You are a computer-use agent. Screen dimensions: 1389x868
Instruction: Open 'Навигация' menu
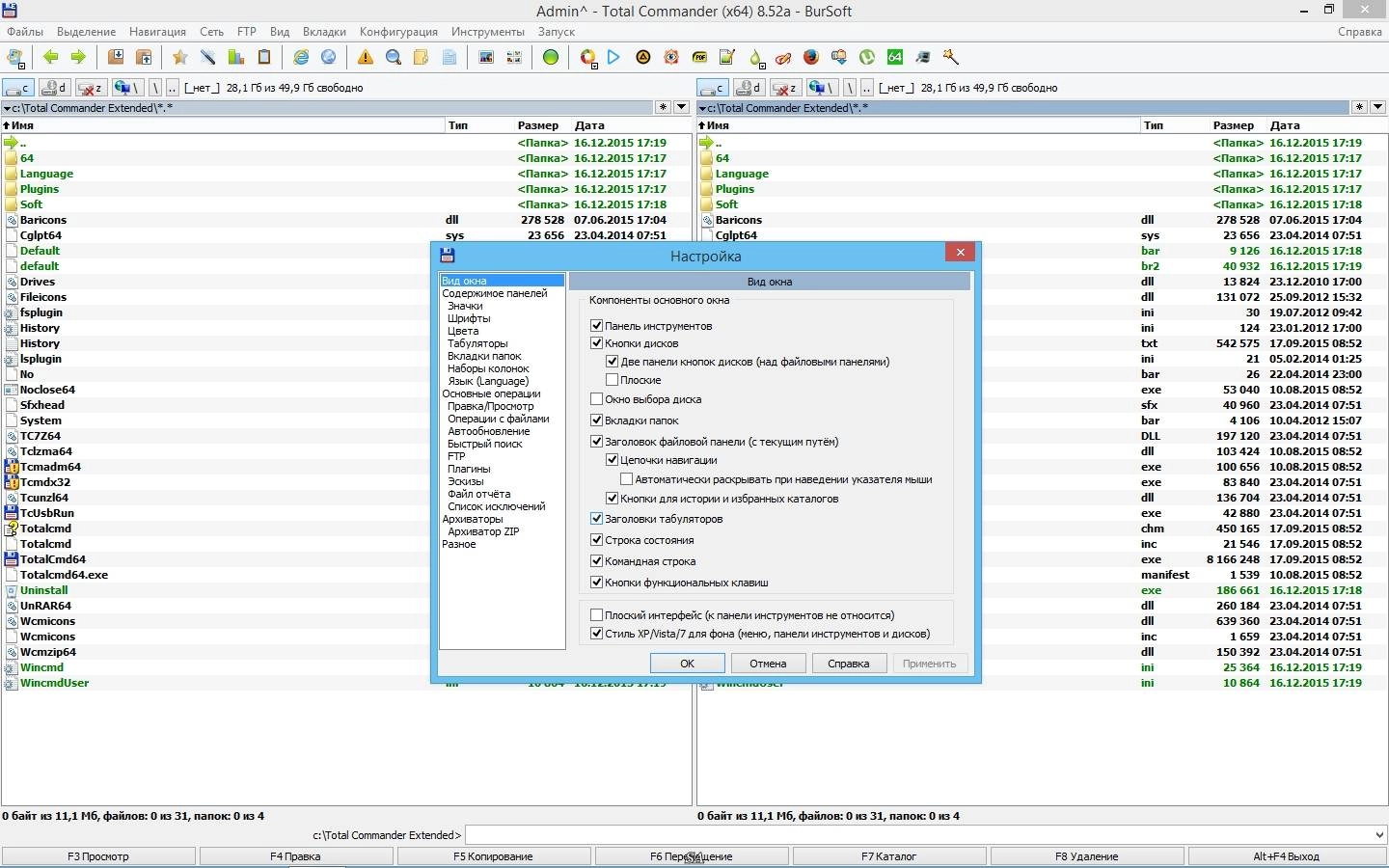coord(157,32)
